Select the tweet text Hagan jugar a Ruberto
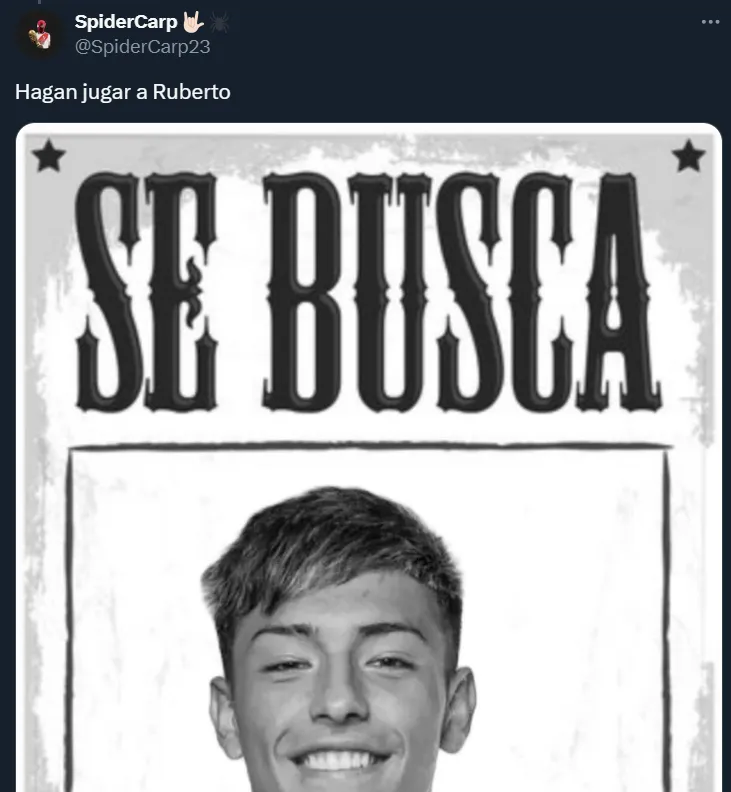731x792 pixels. (x=123, y=92)
